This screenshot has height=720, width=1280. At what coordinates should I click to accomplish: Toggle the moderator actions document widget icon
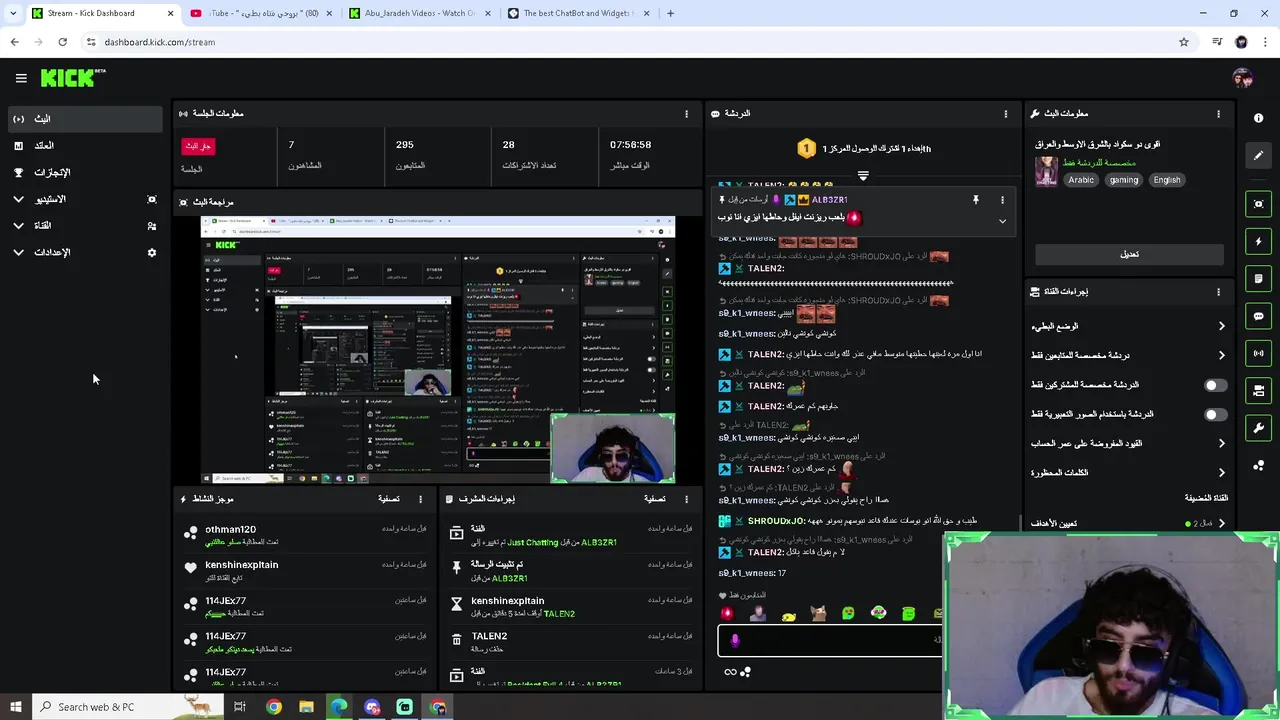click(1258, 278)
